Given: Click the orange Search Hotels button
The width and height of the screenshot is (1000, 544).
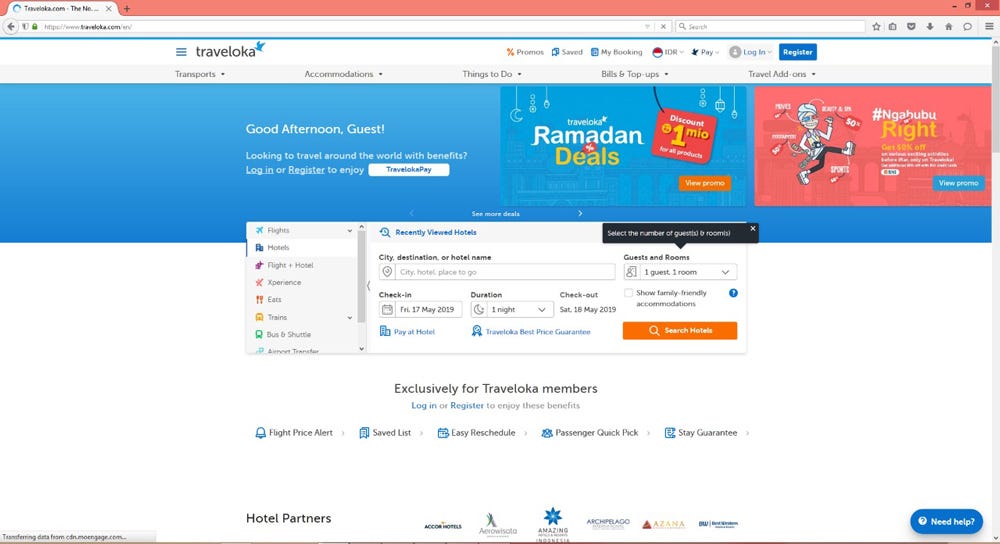Looking at the screenshot, I should click(680, 330).
